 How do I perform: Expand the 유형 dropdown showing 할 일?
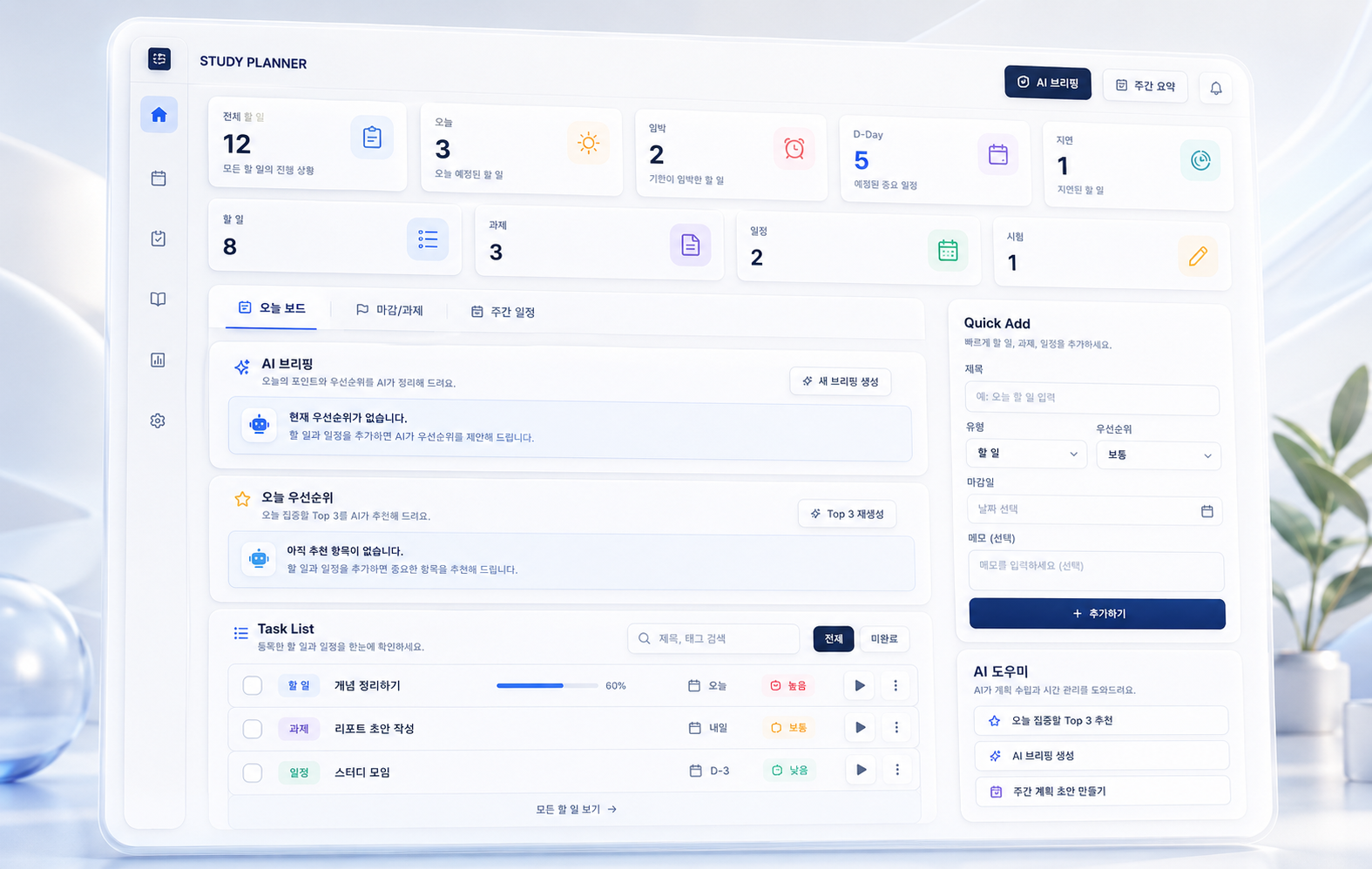pyautogui.click(x=1026, y=454)
